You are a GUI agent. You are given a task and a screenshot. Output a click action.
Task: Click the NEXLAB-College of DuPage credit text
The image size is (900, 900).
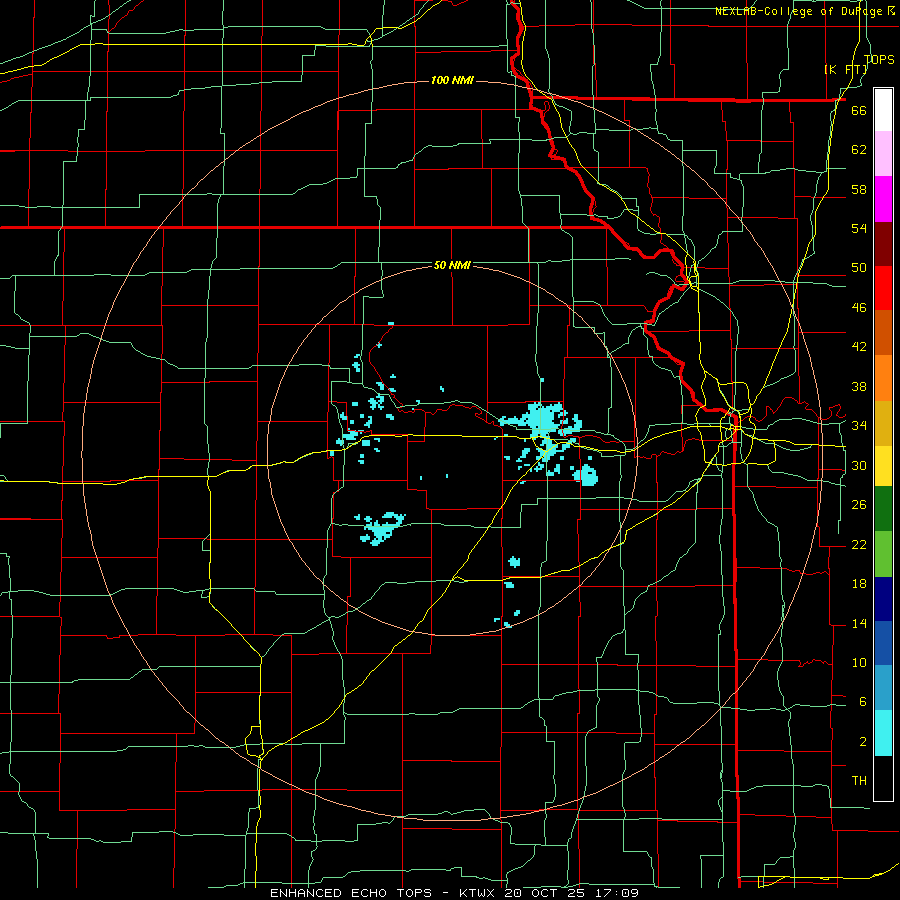coord(800,11)
